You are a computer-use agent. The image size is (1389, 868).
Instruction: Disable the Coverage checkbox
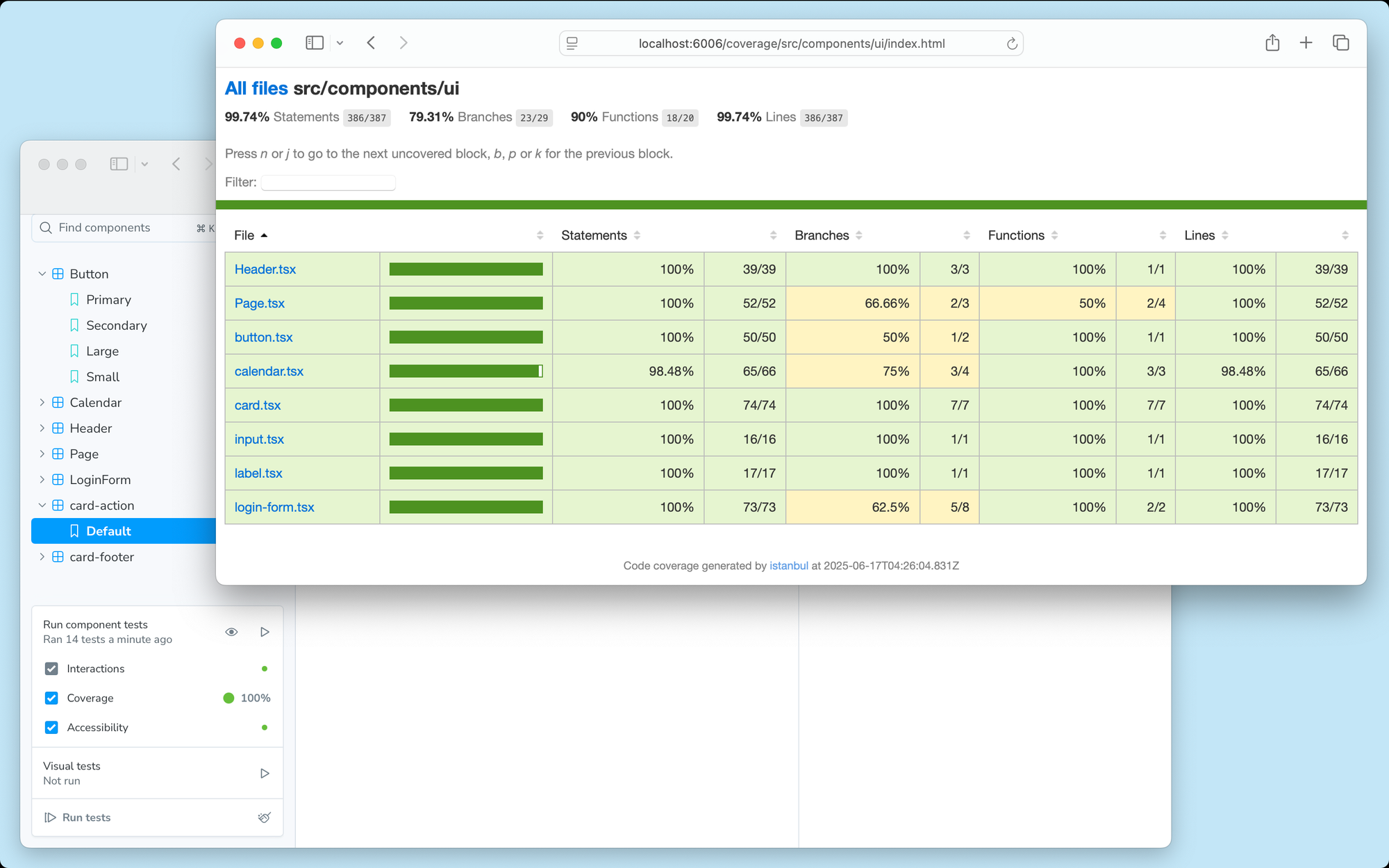click(51, 698)
